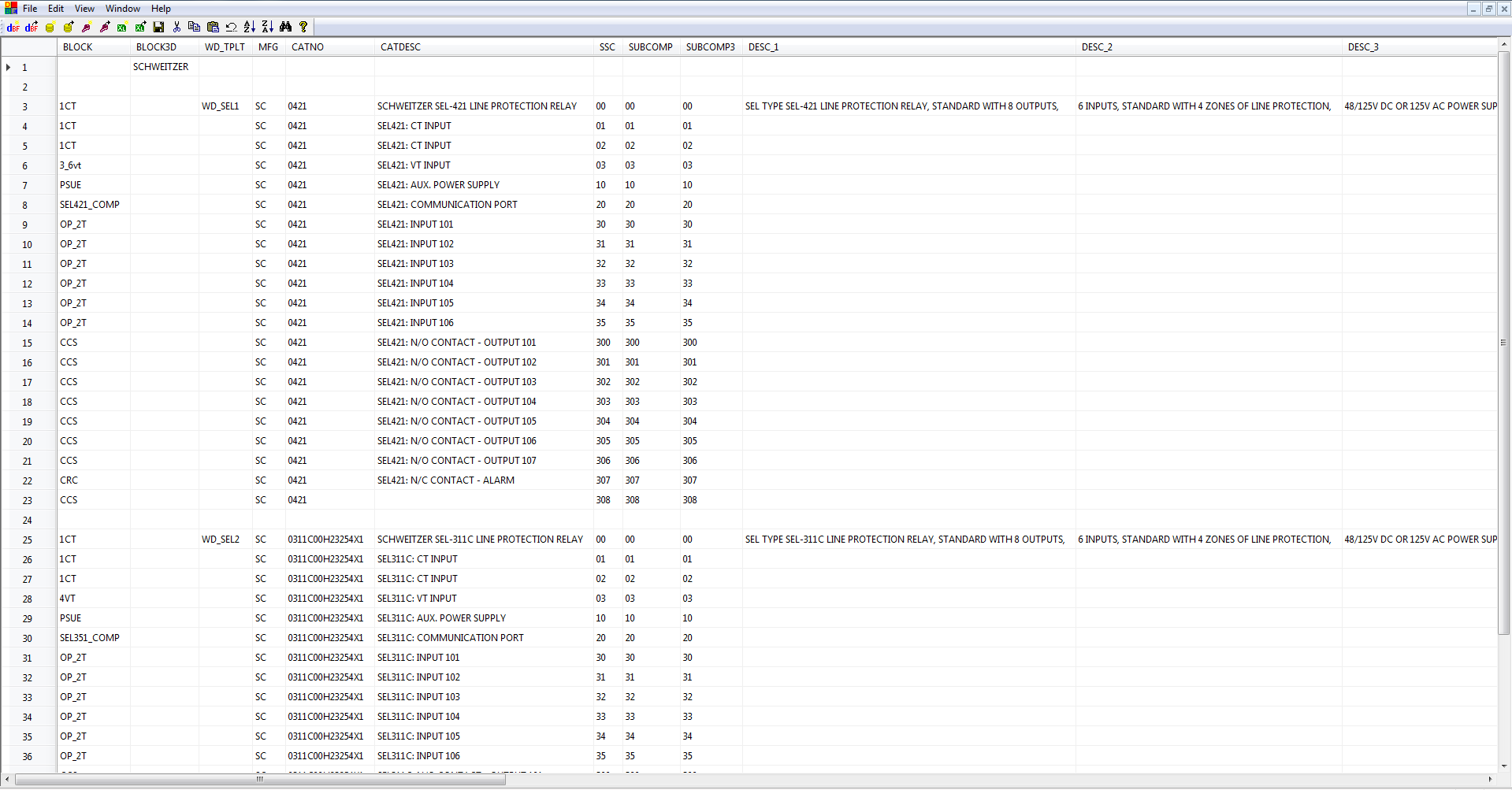
Task: Click the vertical scrollbar thumb
Action: click(1503, 343)
